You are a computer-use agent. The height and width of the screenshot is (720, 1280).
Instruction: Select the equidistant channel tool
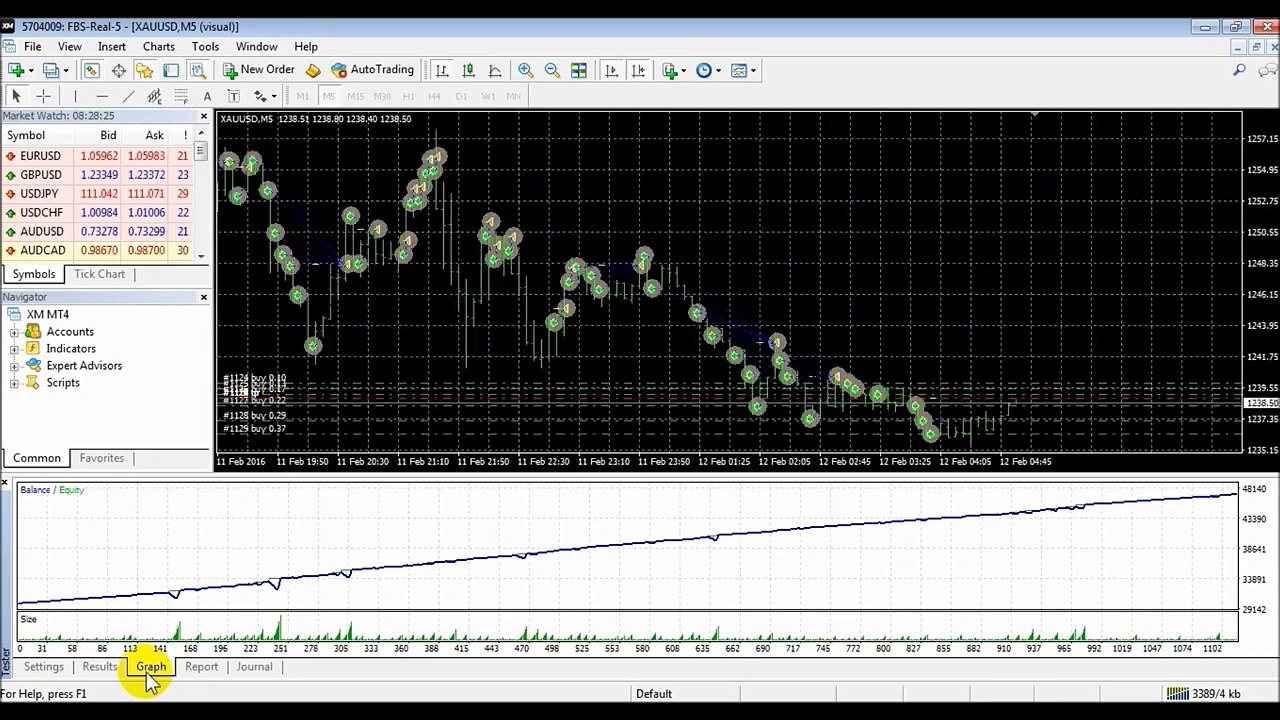[x=154, y=96]
